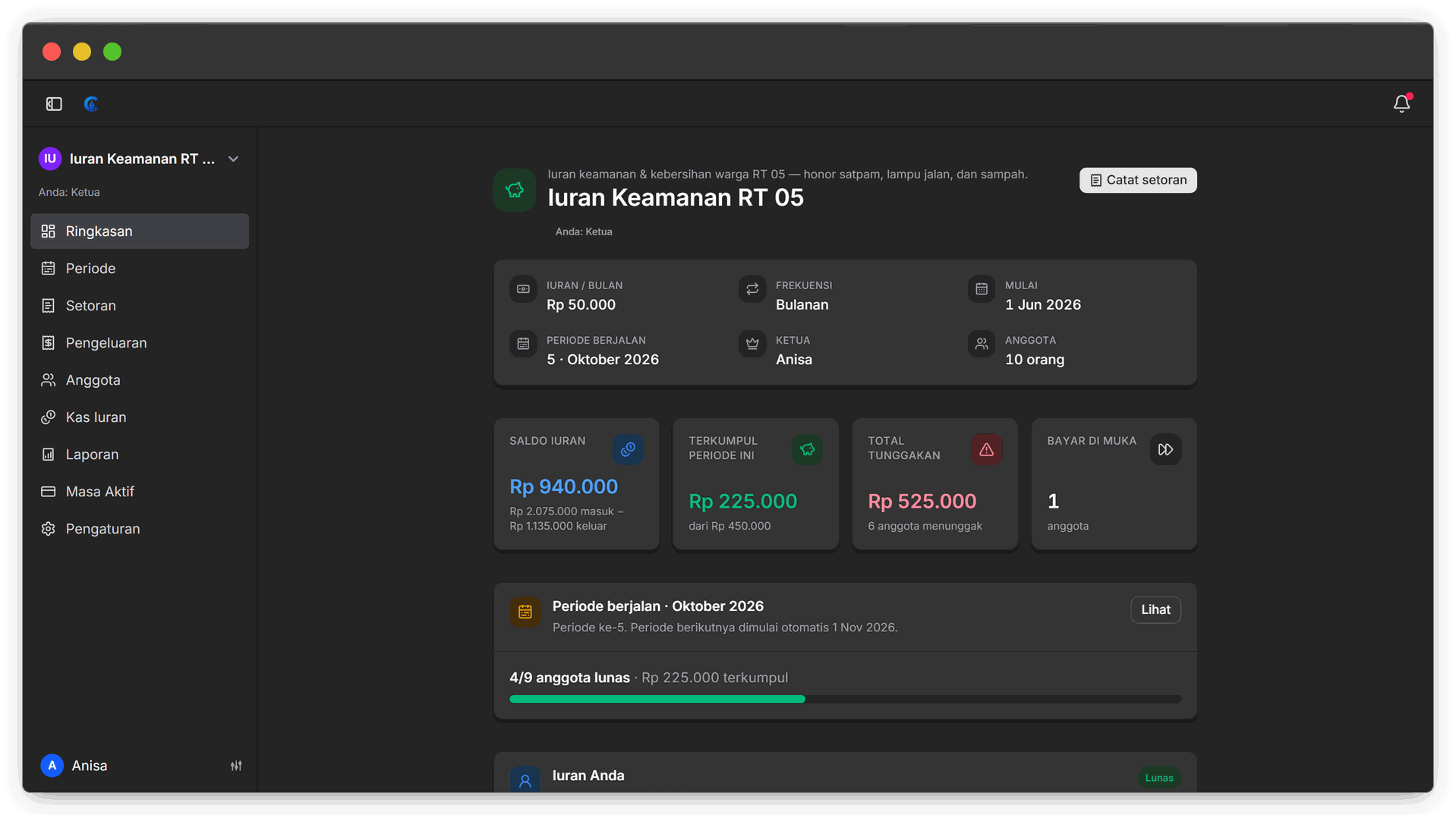This screenshot has width=1456, height=815.
Task: Click the Rp 940.000 saldo value
Action: click(x=563, y=486)
